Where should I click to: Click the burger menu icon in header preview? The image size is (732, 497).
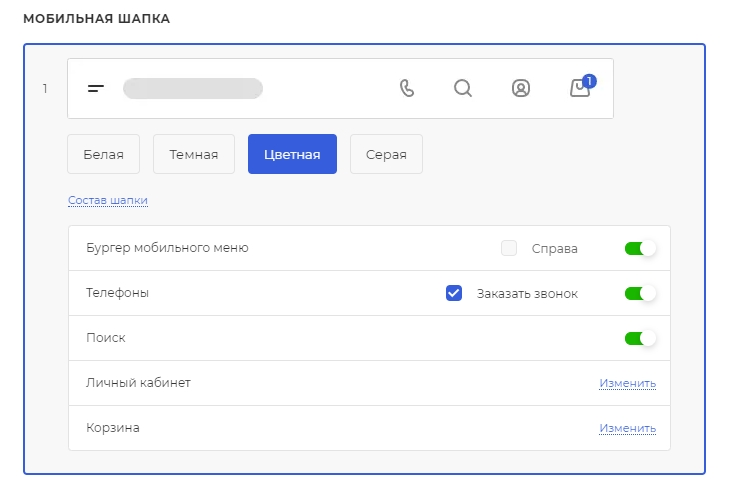click(96, 88)
